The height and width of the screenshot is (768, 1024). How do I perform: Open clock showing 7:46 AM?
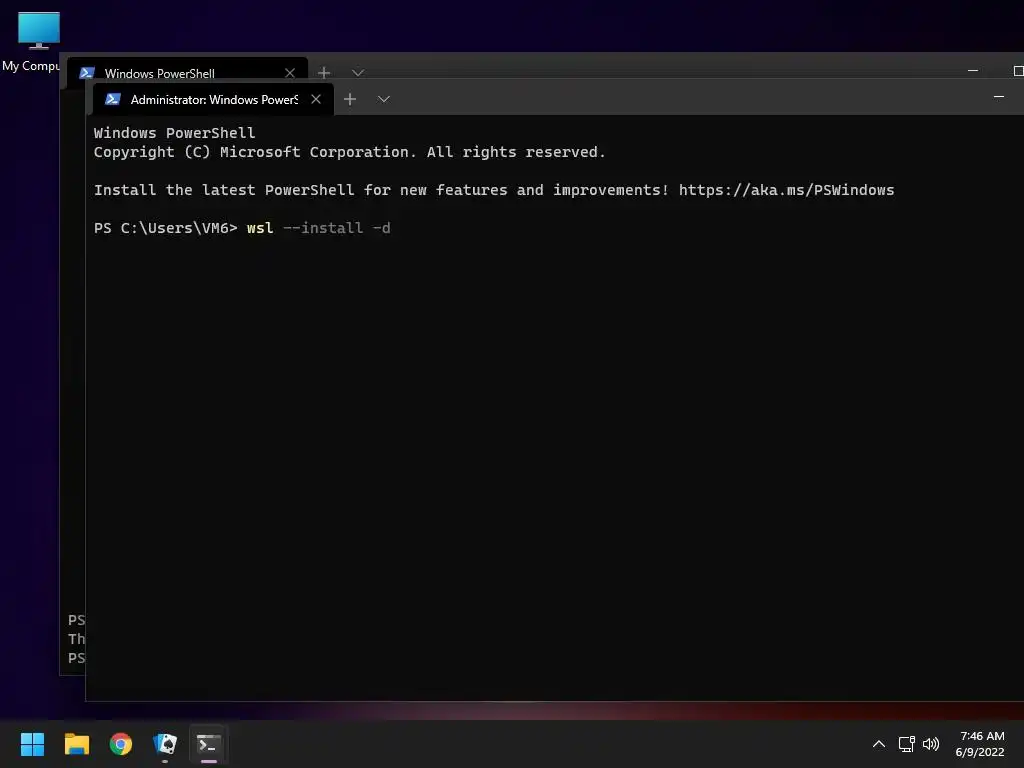click(x=980, y=744)
